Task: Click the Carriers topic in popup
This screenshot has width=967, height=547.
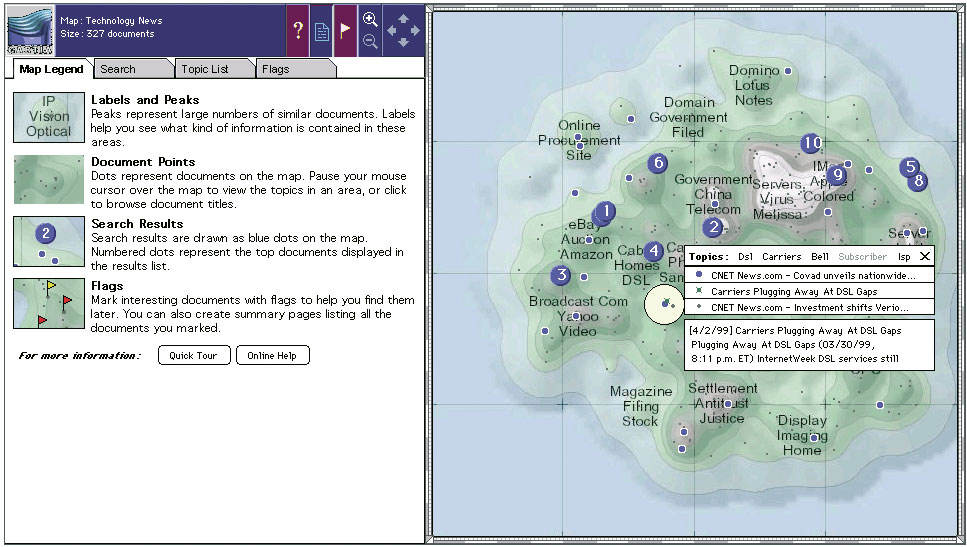Action: [x=781, y=257]
